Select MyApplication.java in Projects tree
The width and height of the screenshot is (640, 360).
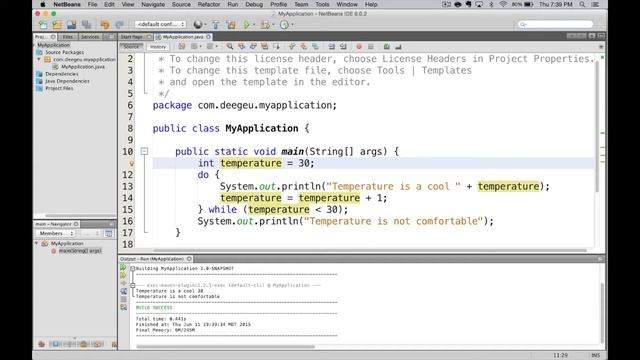point(83,67)
